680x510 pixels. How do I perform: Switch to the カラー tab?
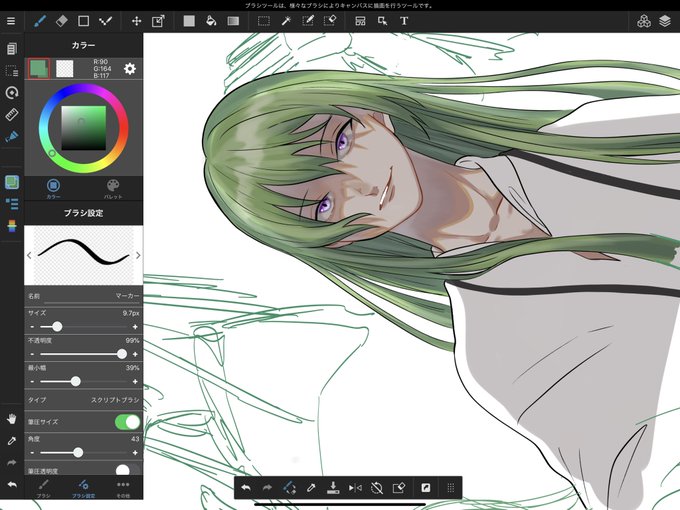coord(53,189)
